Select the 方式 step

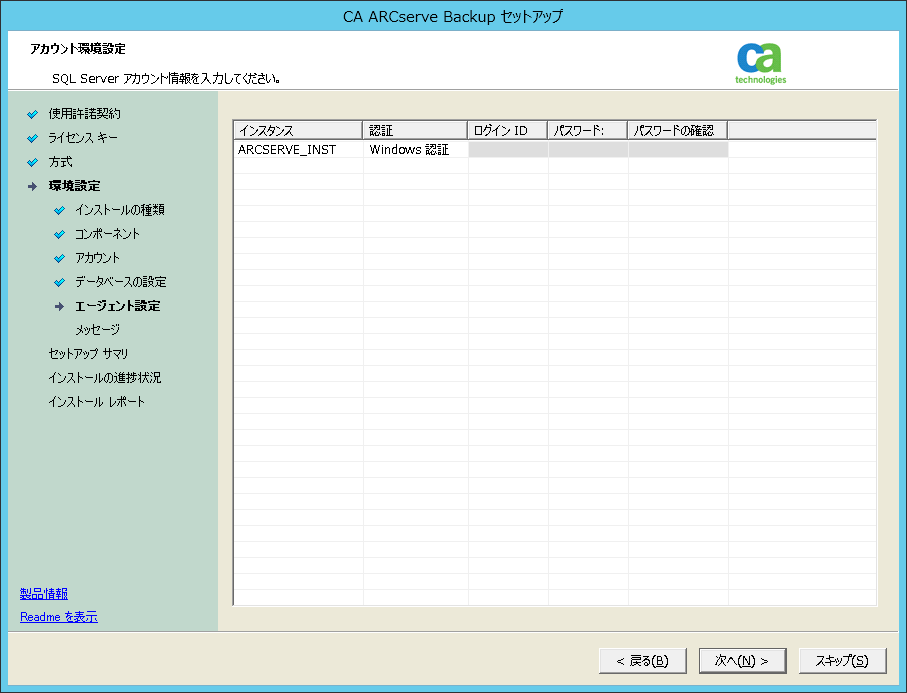coord(60,162)
